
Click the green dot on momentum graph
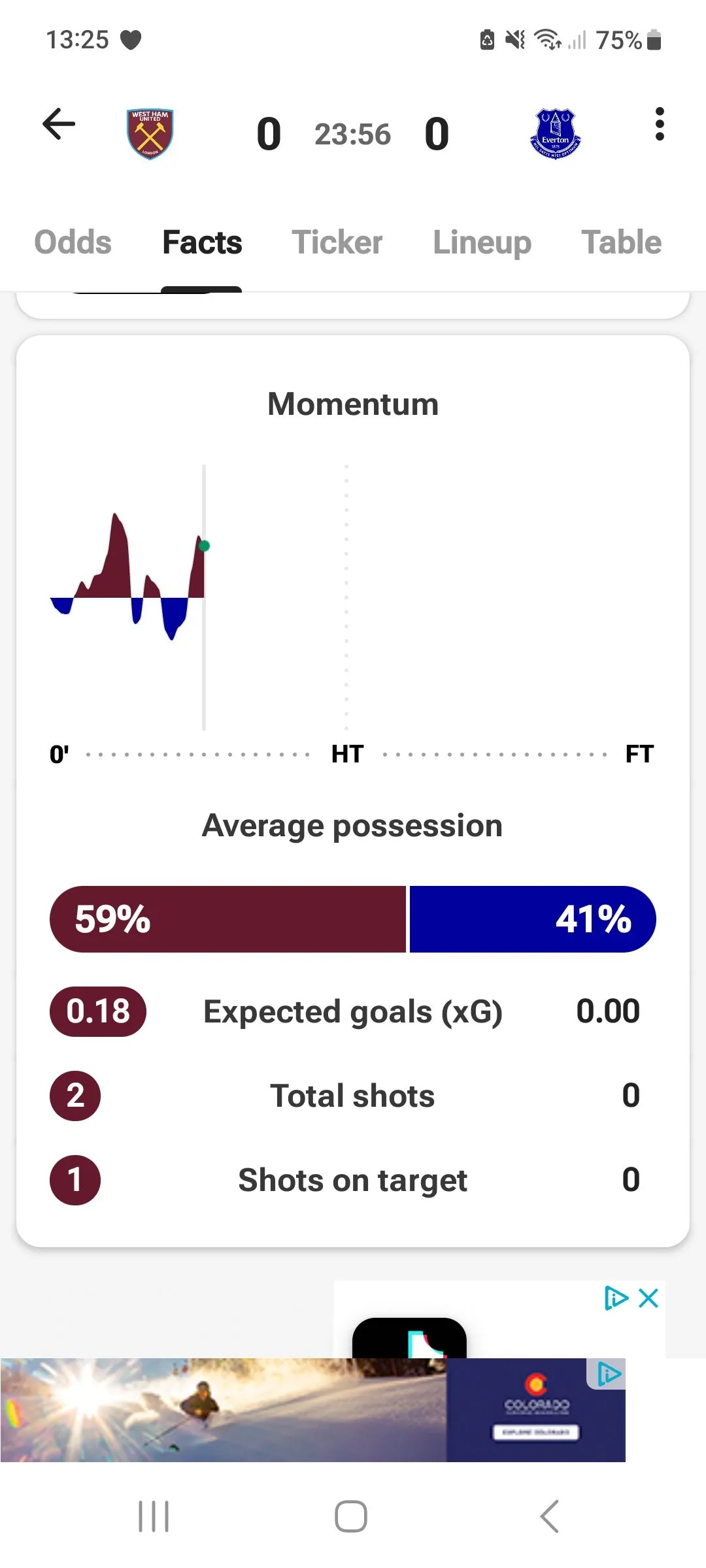205,546
